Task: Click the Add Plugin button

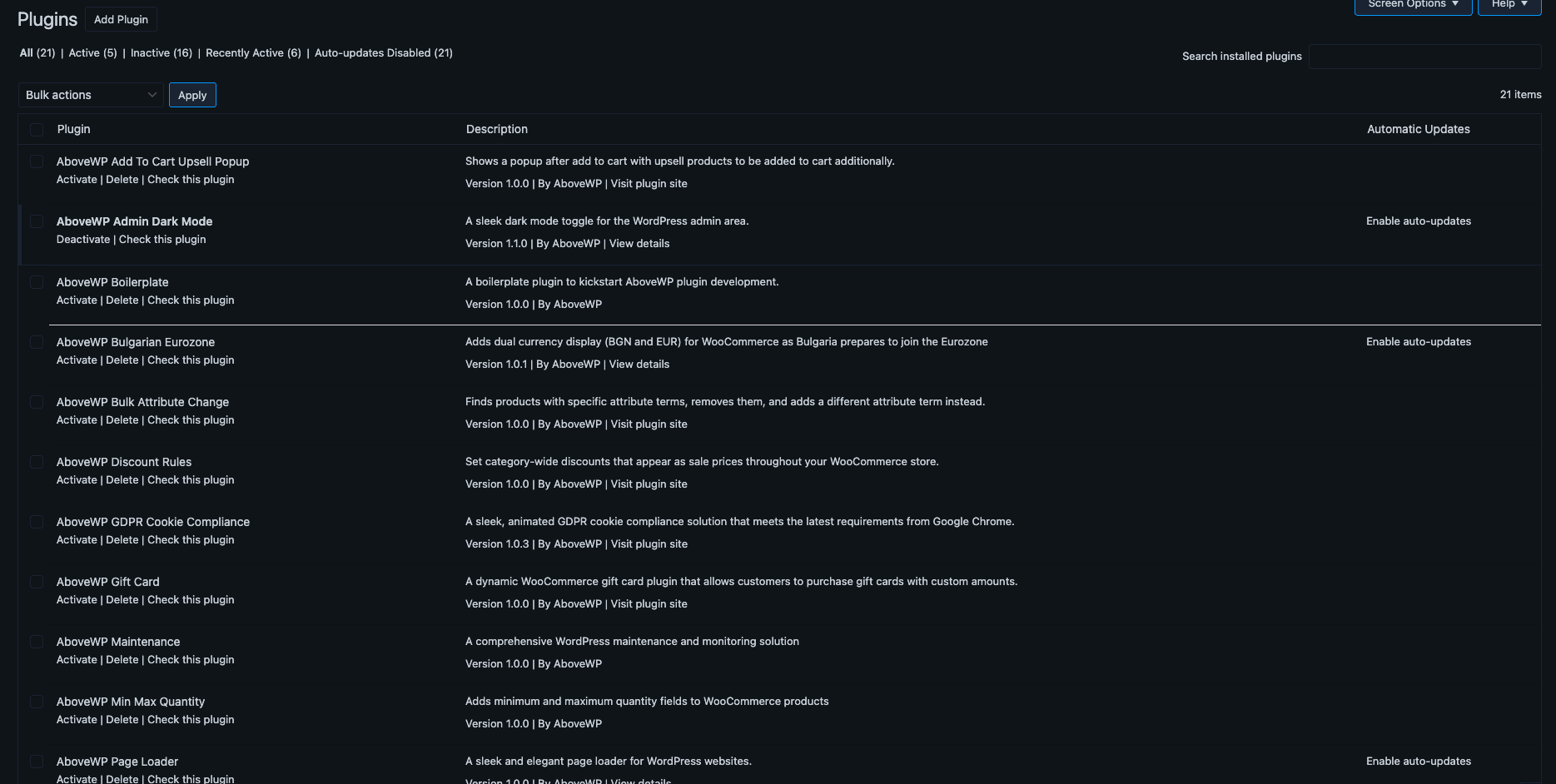Action: click(121, 19)
